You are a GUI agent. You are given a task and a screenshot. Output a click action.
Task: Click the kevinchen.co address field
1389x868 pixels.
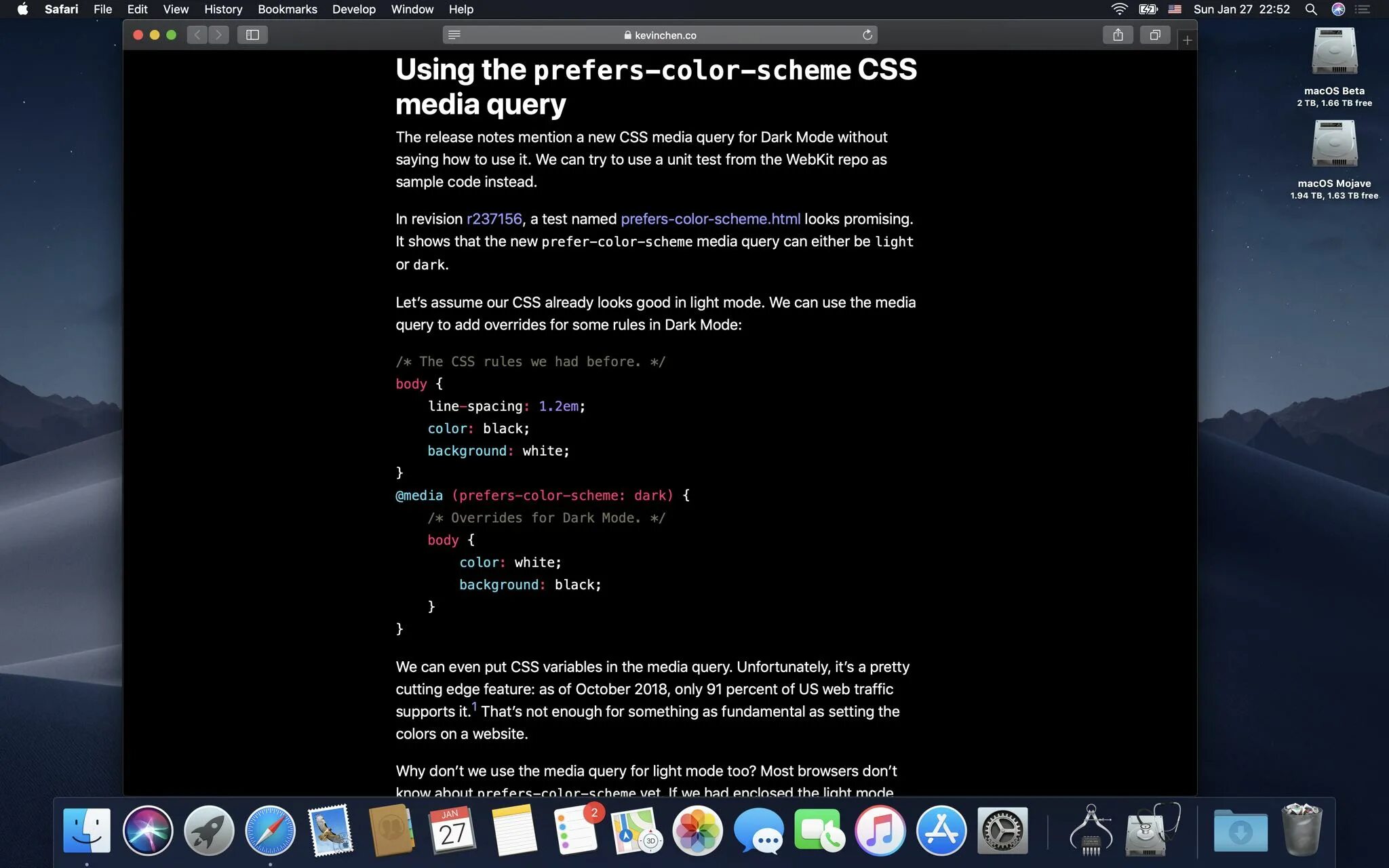click(x=660, y=35)
